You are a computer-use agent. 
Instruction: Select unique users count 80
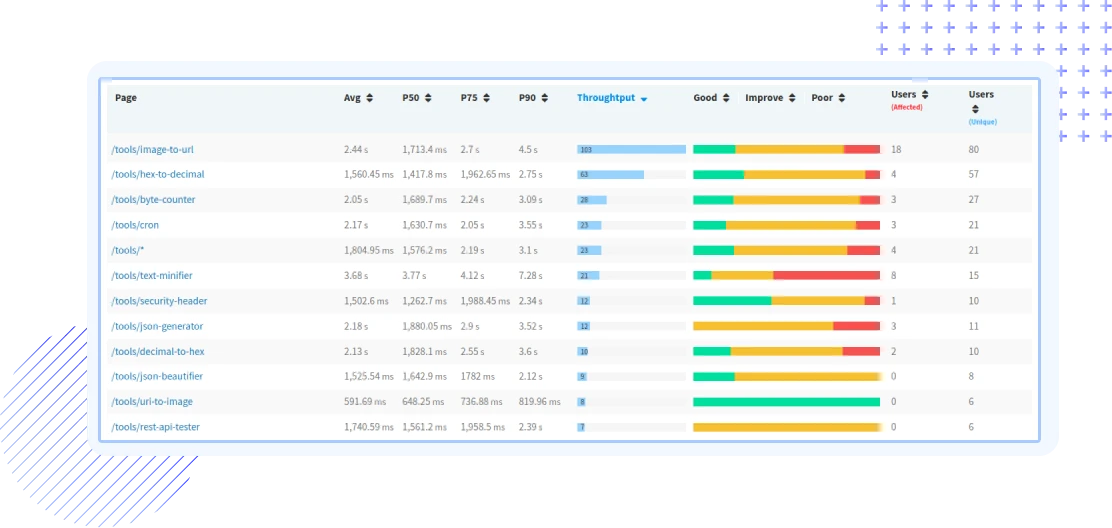tap(974, 150)
